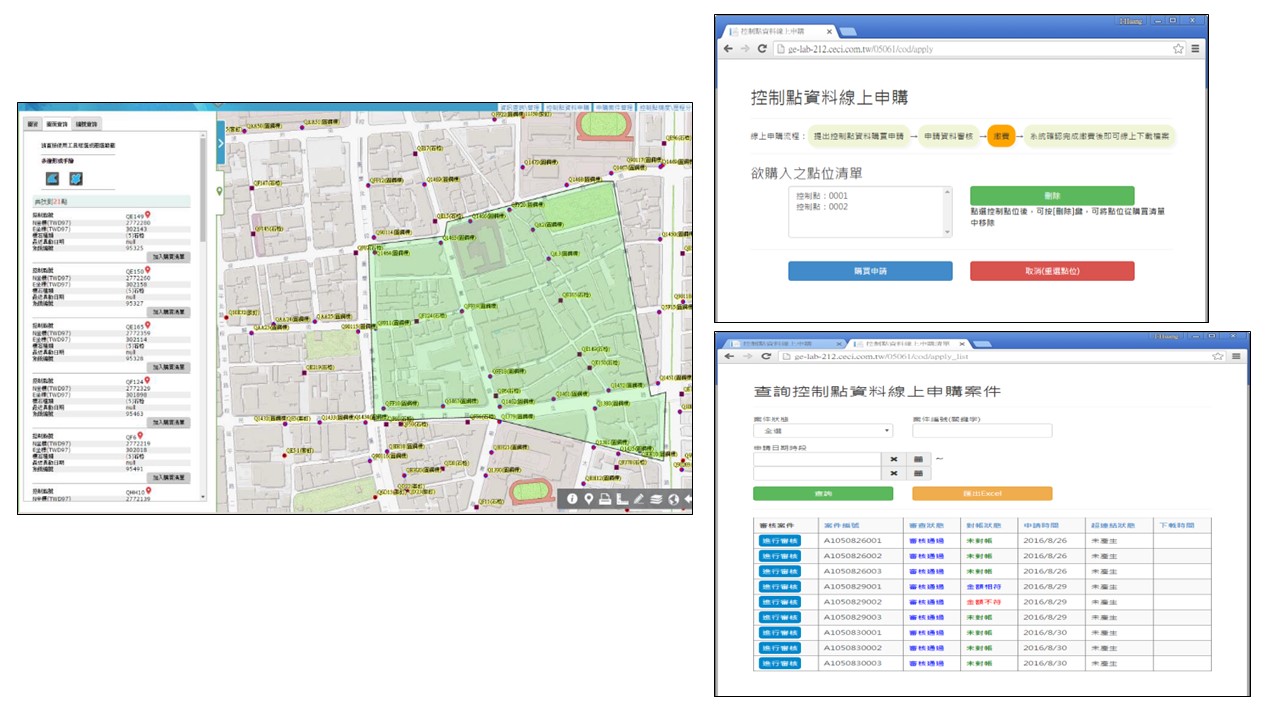The image size is (1280, 720).
Task: Click the case number keyword input field
Action: click(x=982, y=431)
